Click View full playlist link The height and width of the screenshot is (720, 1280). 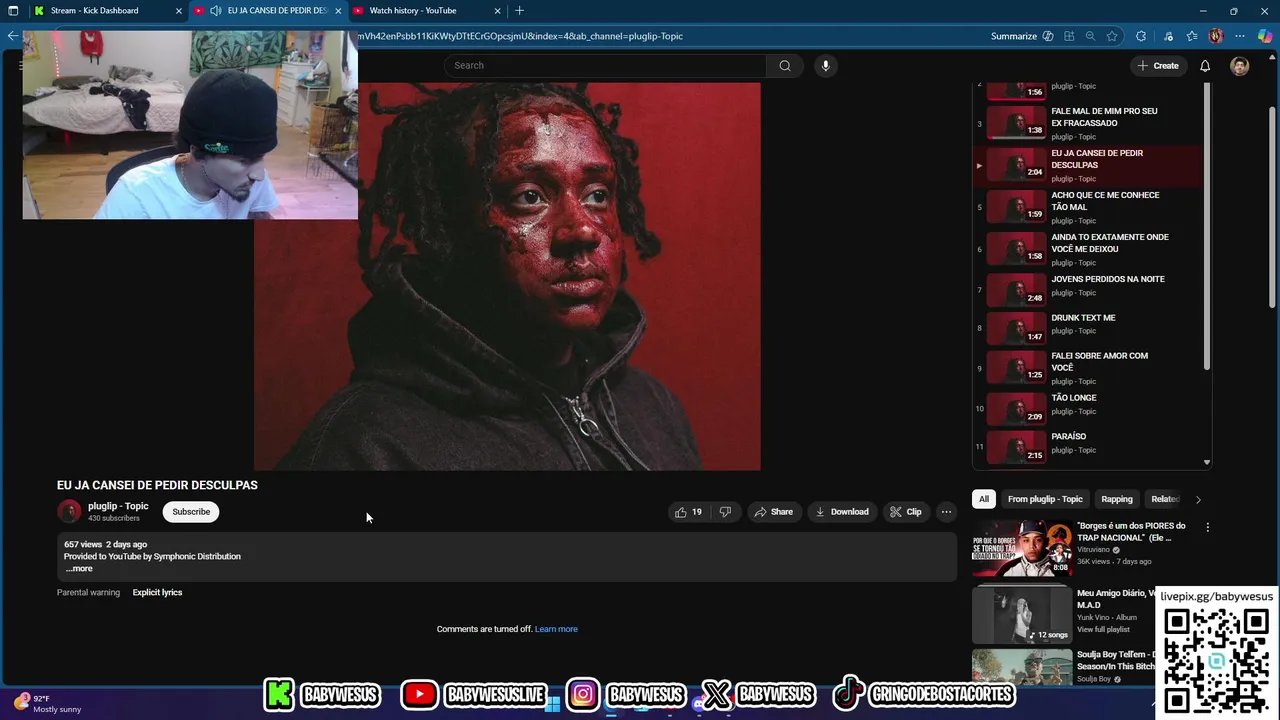point(1103,629)
